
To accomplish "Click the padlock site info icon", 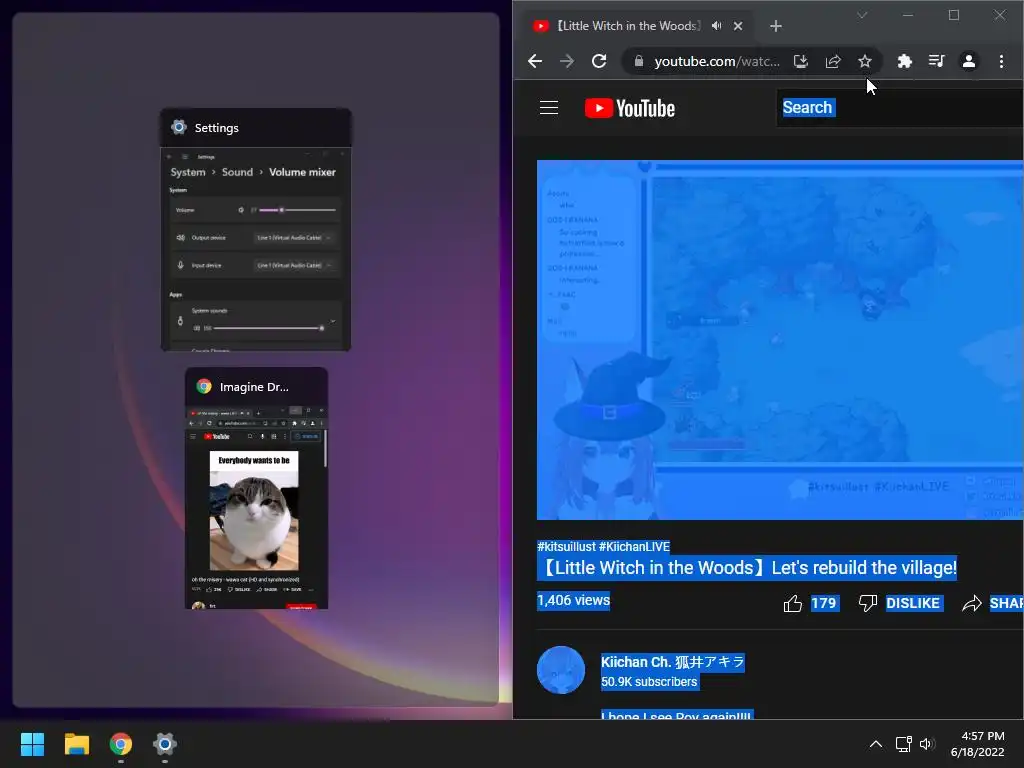I will (639, 61).
